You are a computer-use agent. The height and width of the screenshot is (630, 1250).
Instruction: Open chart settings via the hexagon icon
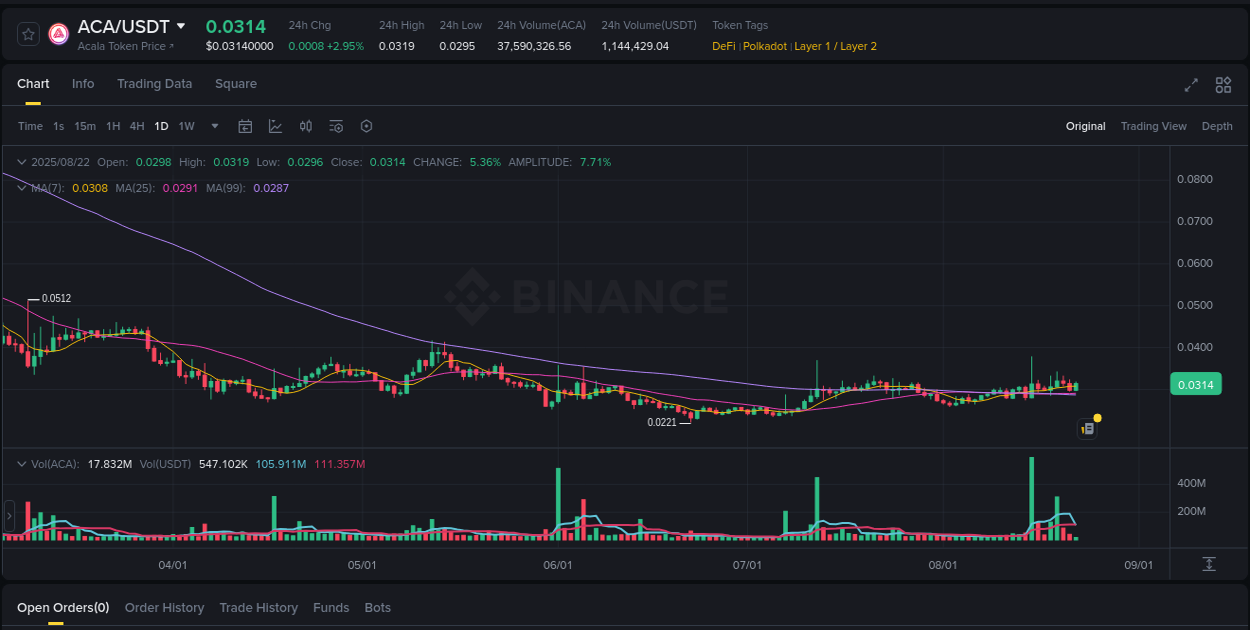coord(366,126)
